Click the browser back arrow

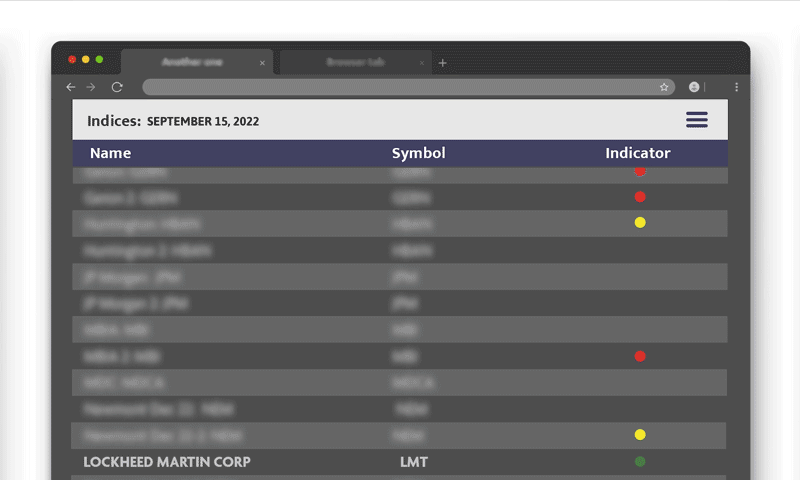point(71,88)
